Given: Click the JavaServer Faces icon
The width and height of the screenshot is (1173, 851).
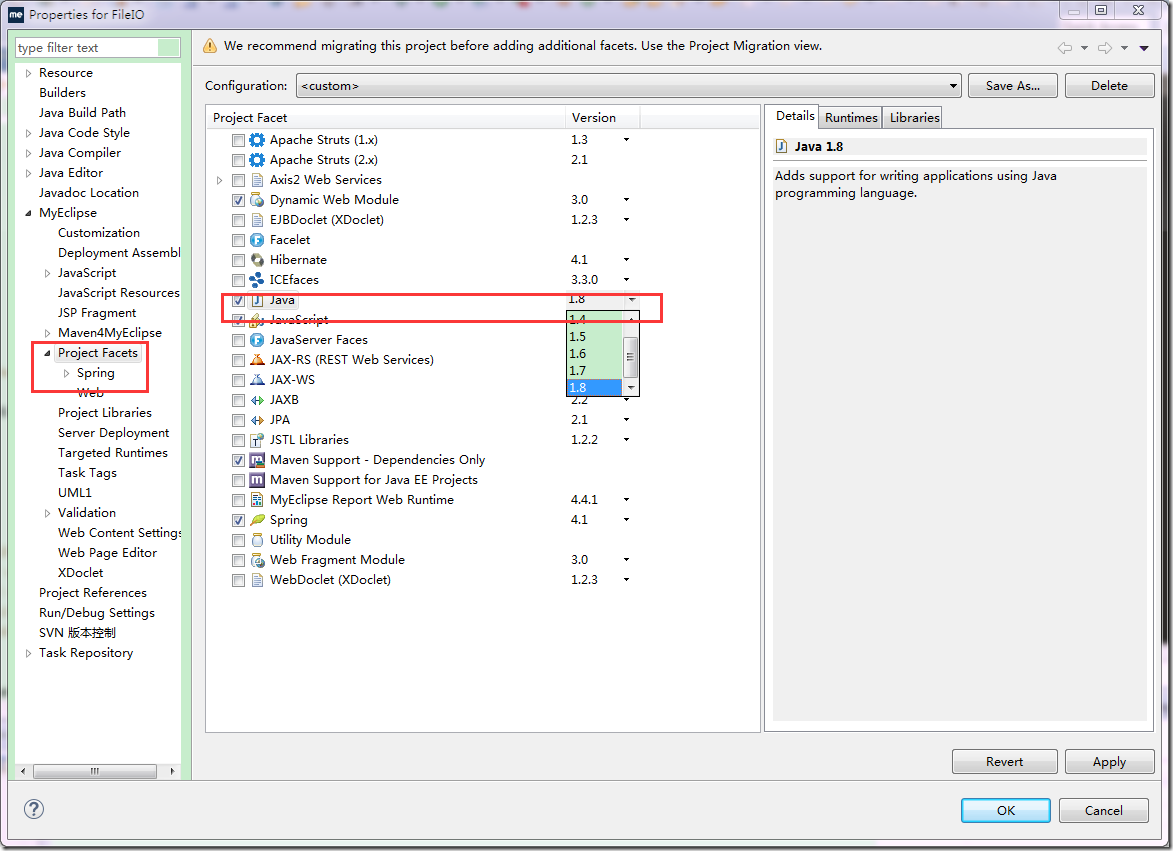Looking at the screenshot, I should coord(257,340).
